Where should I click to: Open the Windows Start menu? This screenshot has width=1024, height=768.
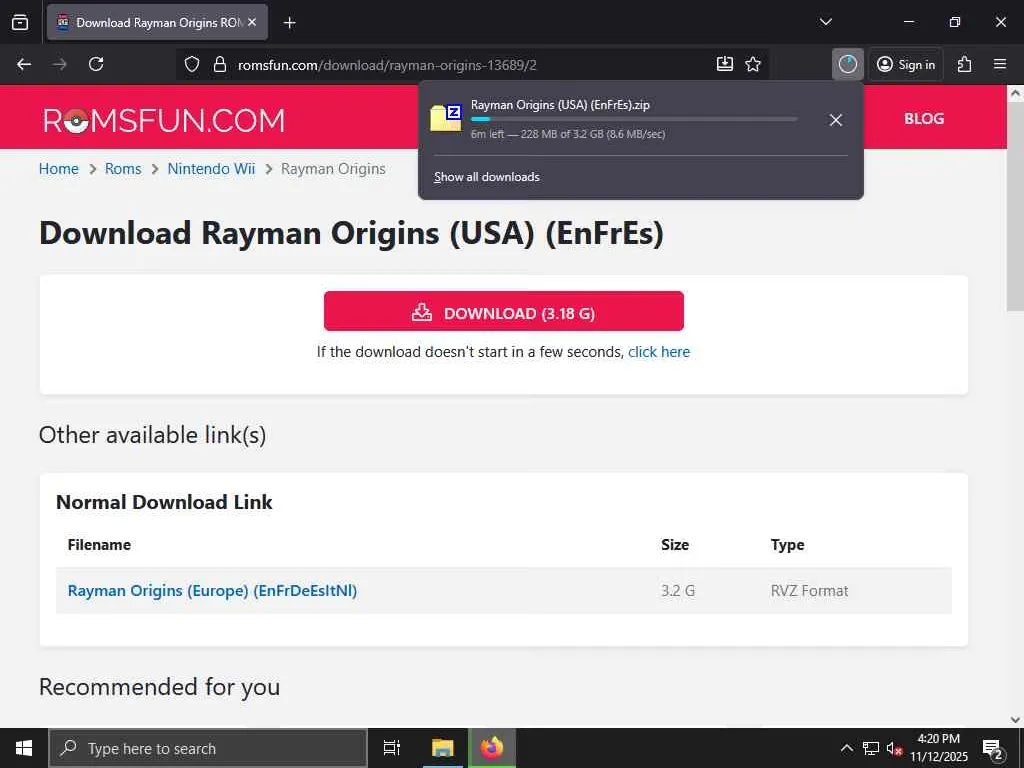pos(24,748)
